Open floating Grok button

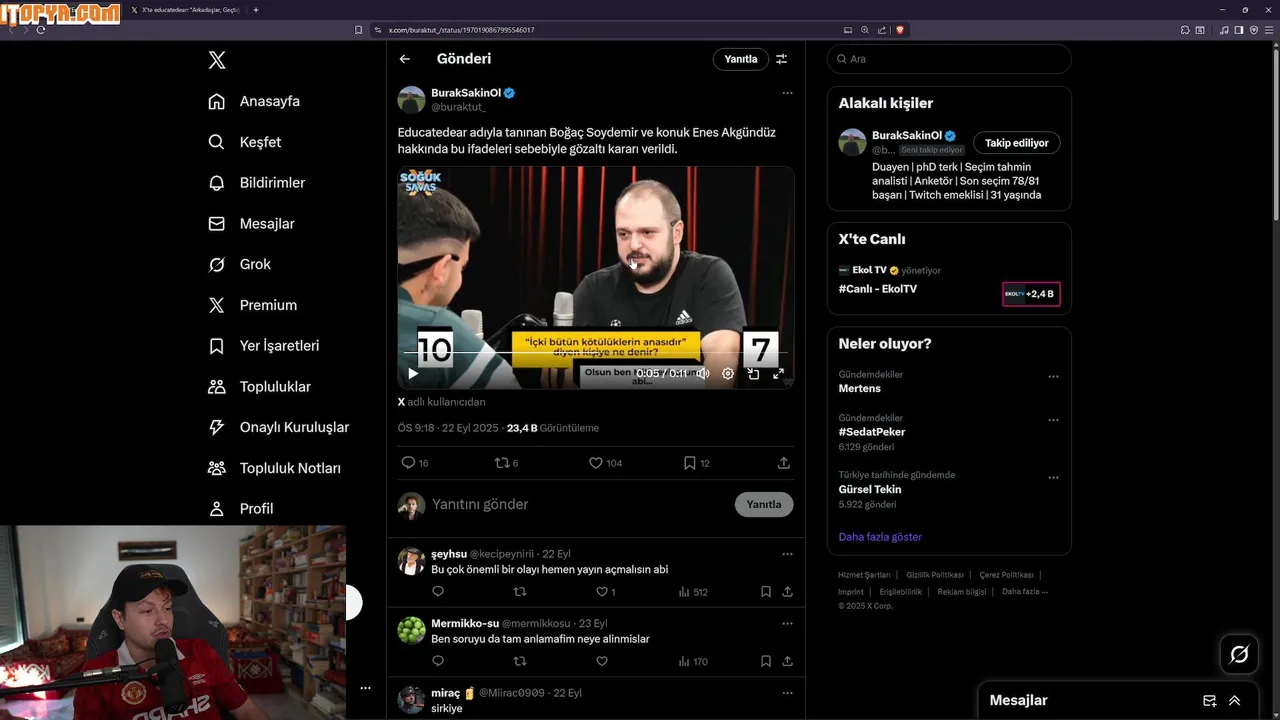[x=1239, y=655]
